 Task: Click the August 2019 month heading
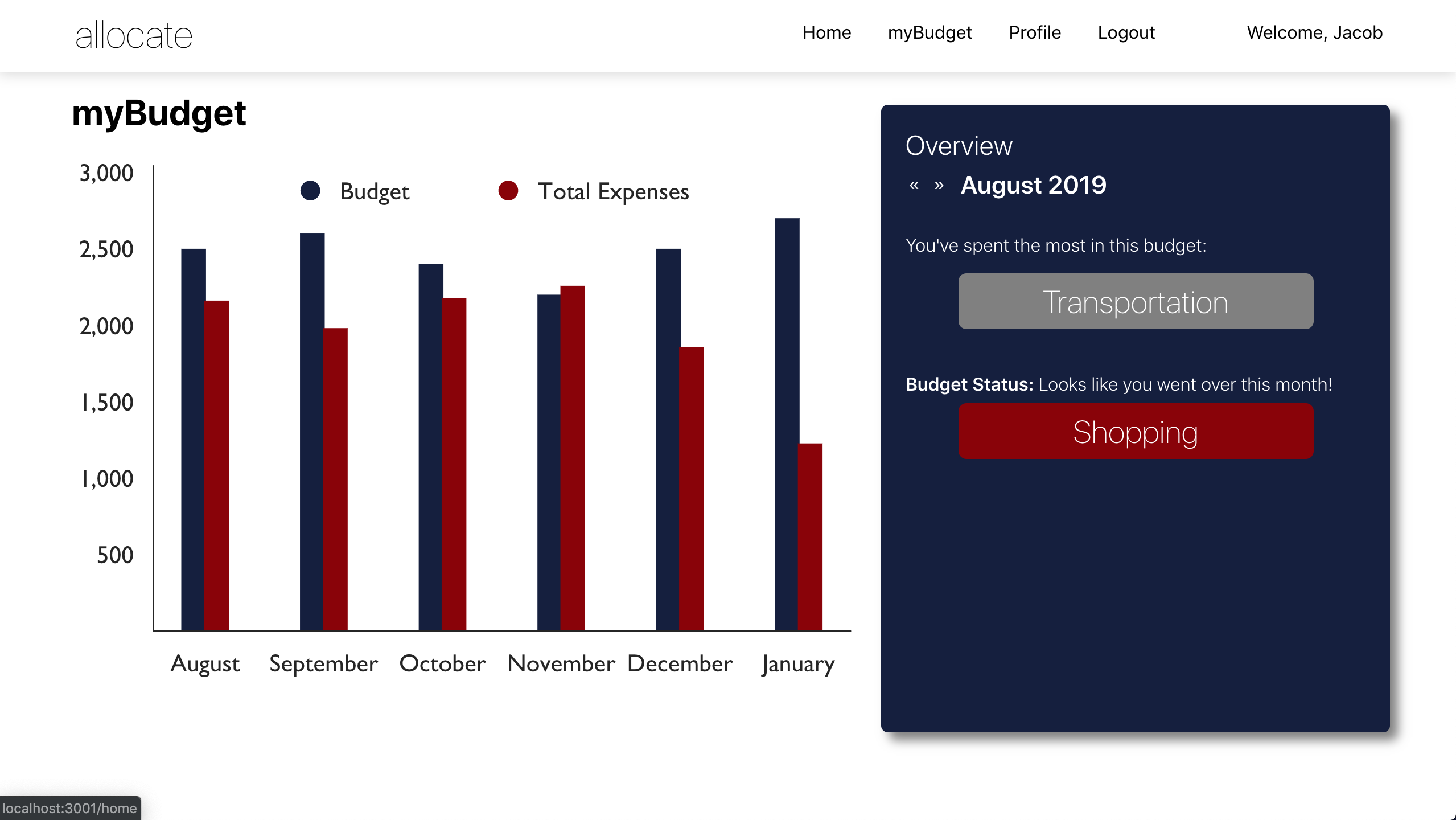point(1033,185)
